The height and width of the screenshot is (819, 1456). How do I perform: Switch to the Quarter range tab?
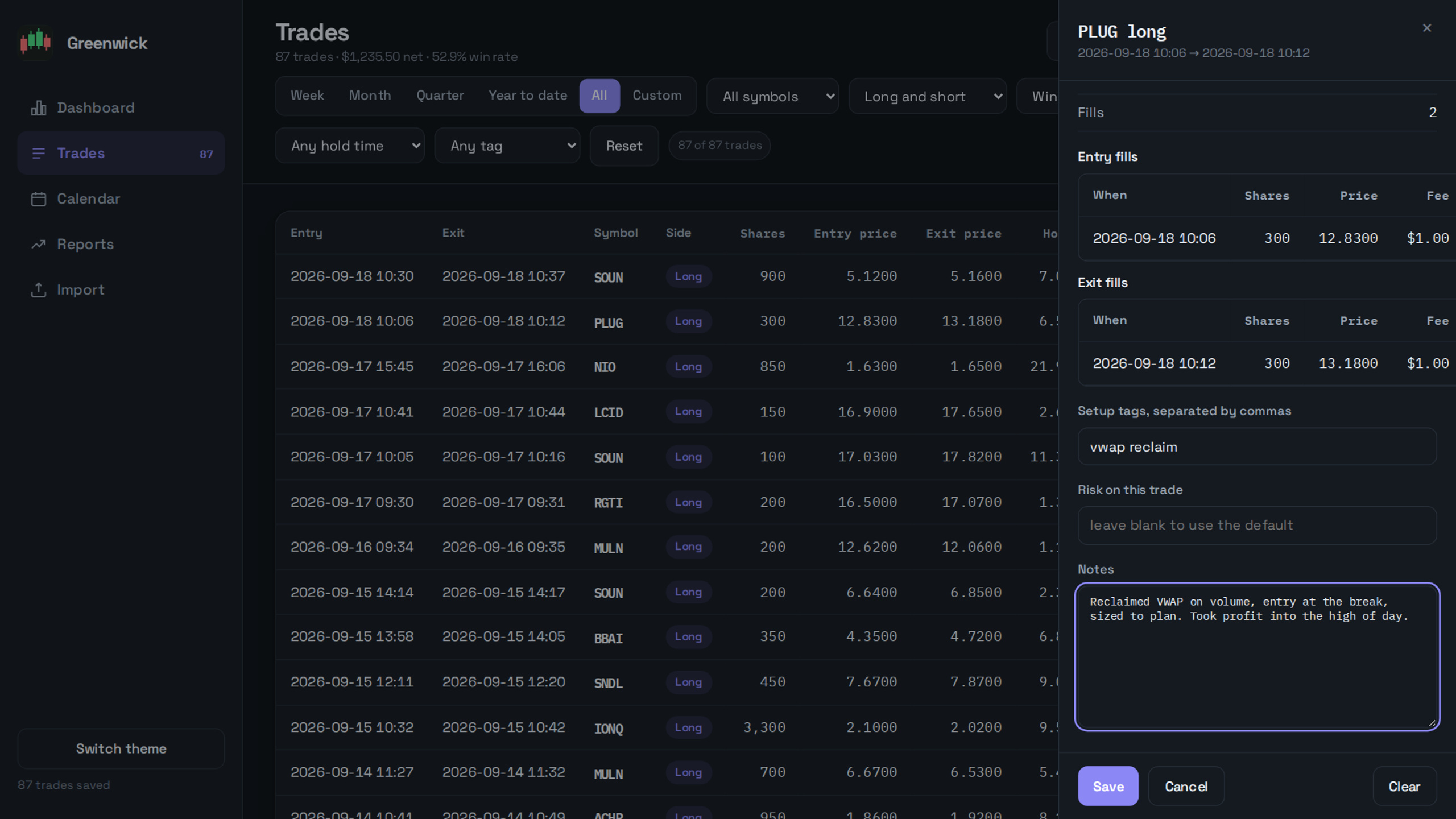pyautogui.click(x=440, y=96)
